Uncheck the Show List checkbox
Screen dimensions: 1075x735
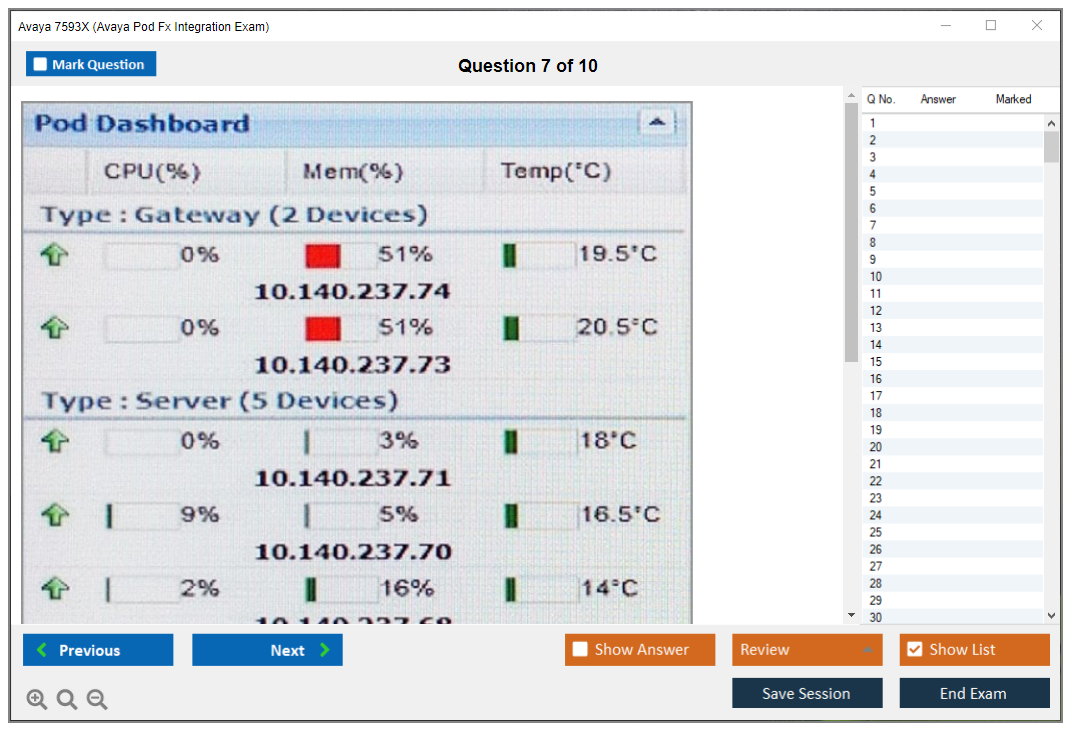point(914,650)
